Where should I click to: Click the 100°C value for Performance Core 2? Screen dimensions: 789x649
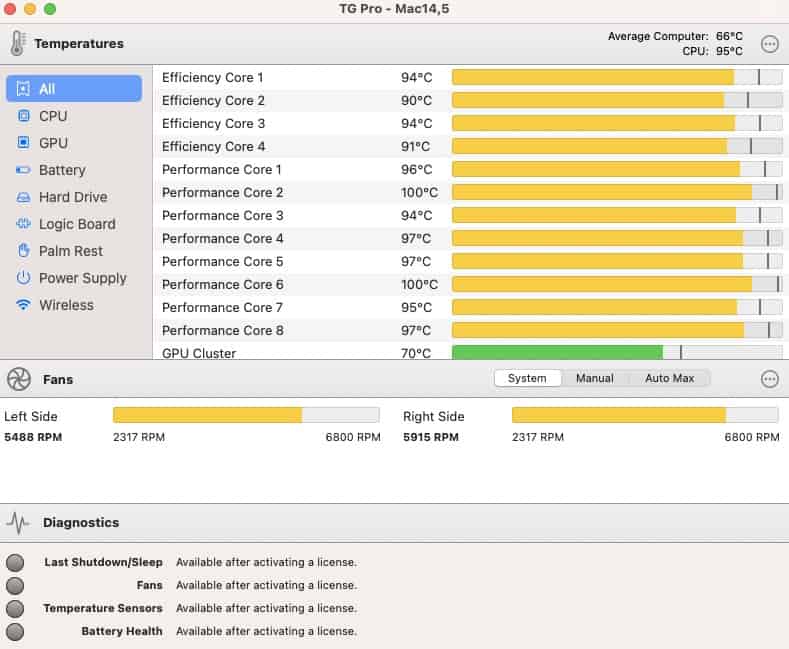[419, 193]
